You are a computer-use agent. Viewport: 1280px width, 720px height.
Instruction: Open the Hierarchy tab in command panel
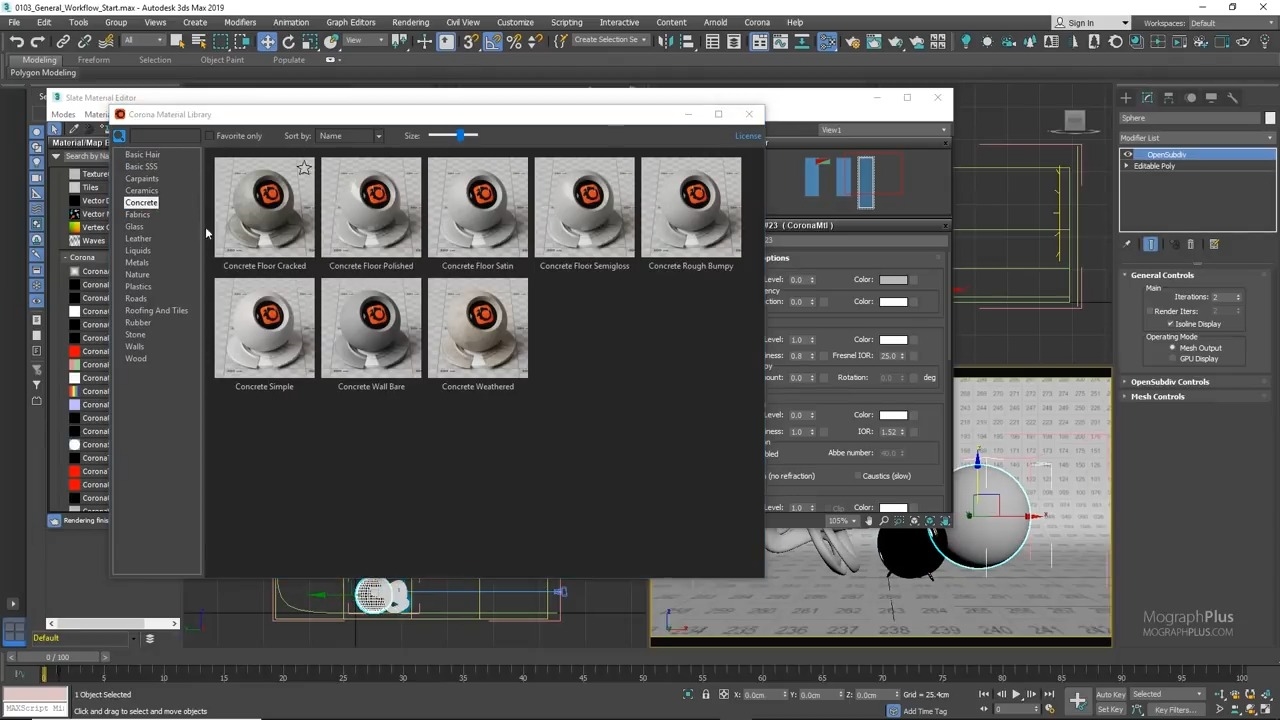click(1169, 98)
